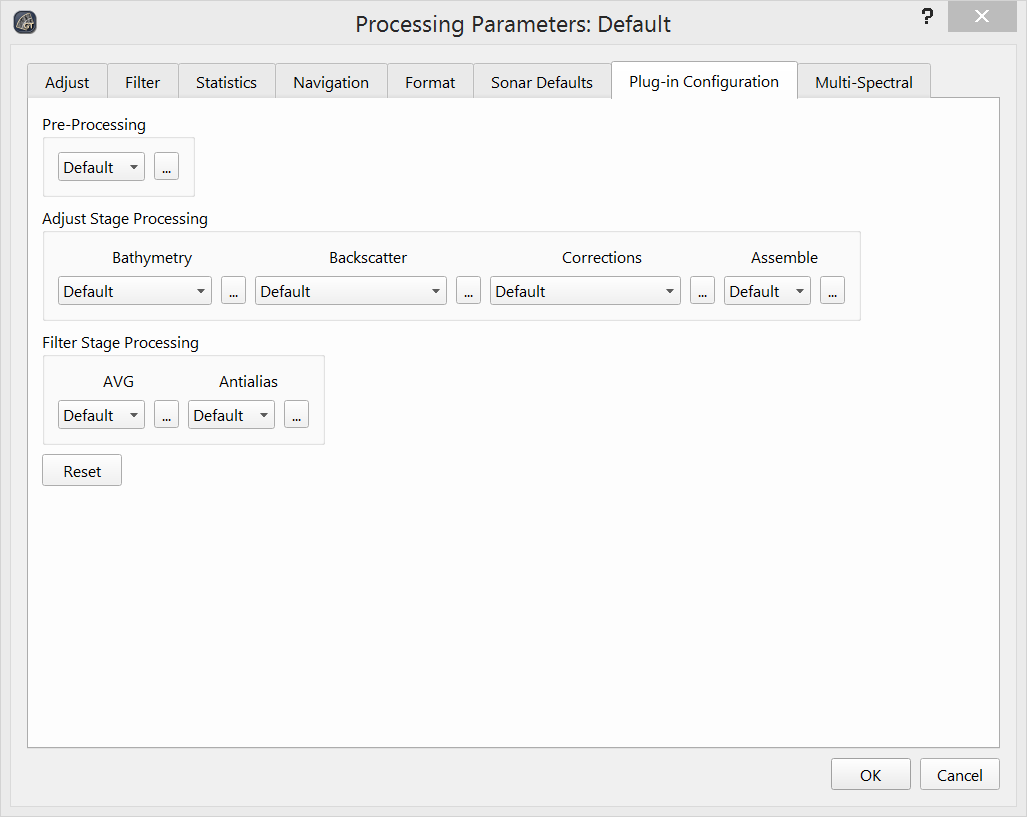Click the AVG column label
Viewport: 1027px width, 817px height.
(x=118, y=381)
